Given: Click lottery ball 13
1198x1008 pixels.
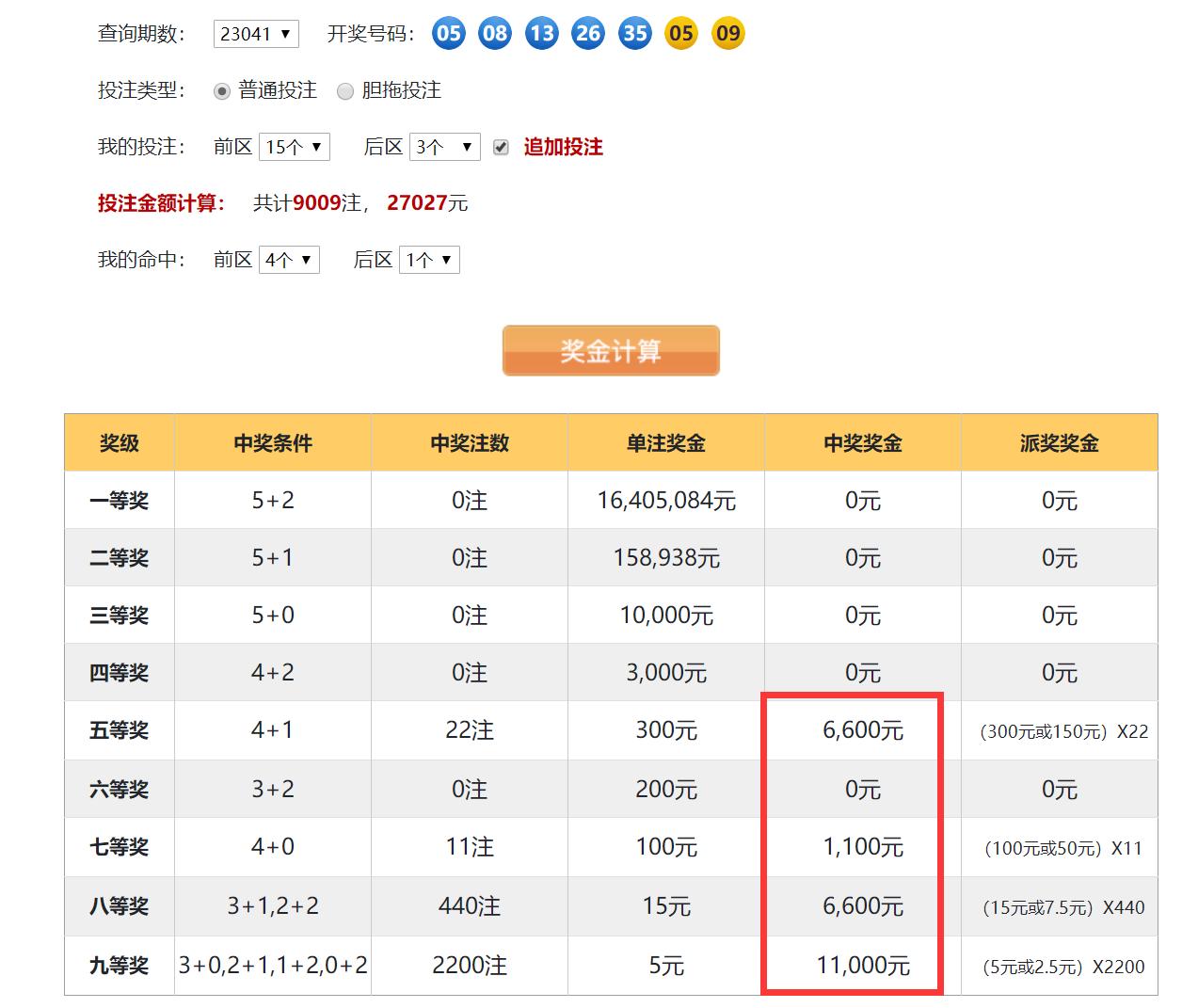Looking at the screenshot, I should pyautogui.click(x=541, y=33).
